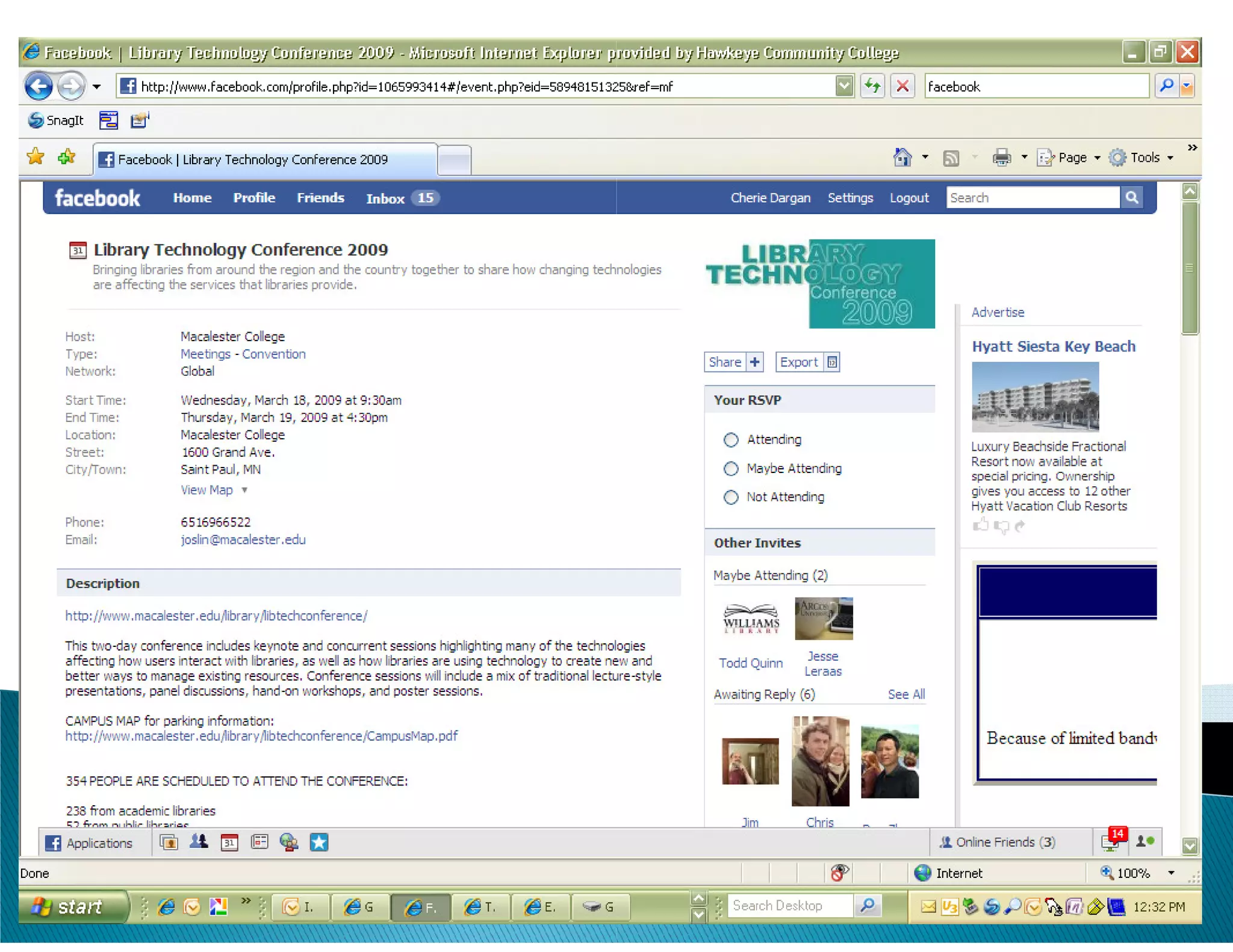Select the Attending radio button
1233x952 pixels.
(x=731, y=440)
